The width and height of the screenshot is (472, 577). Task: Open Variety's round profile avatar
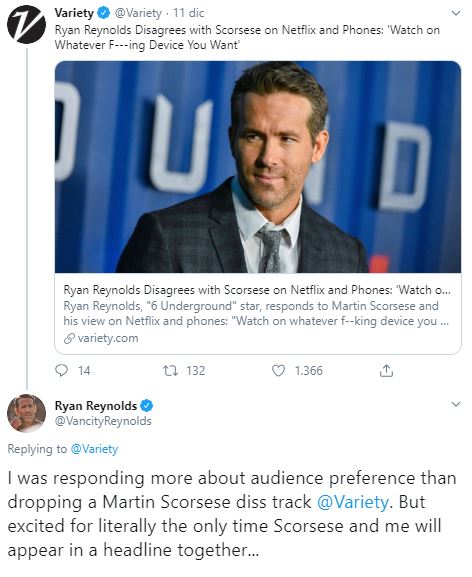point(26,25)
